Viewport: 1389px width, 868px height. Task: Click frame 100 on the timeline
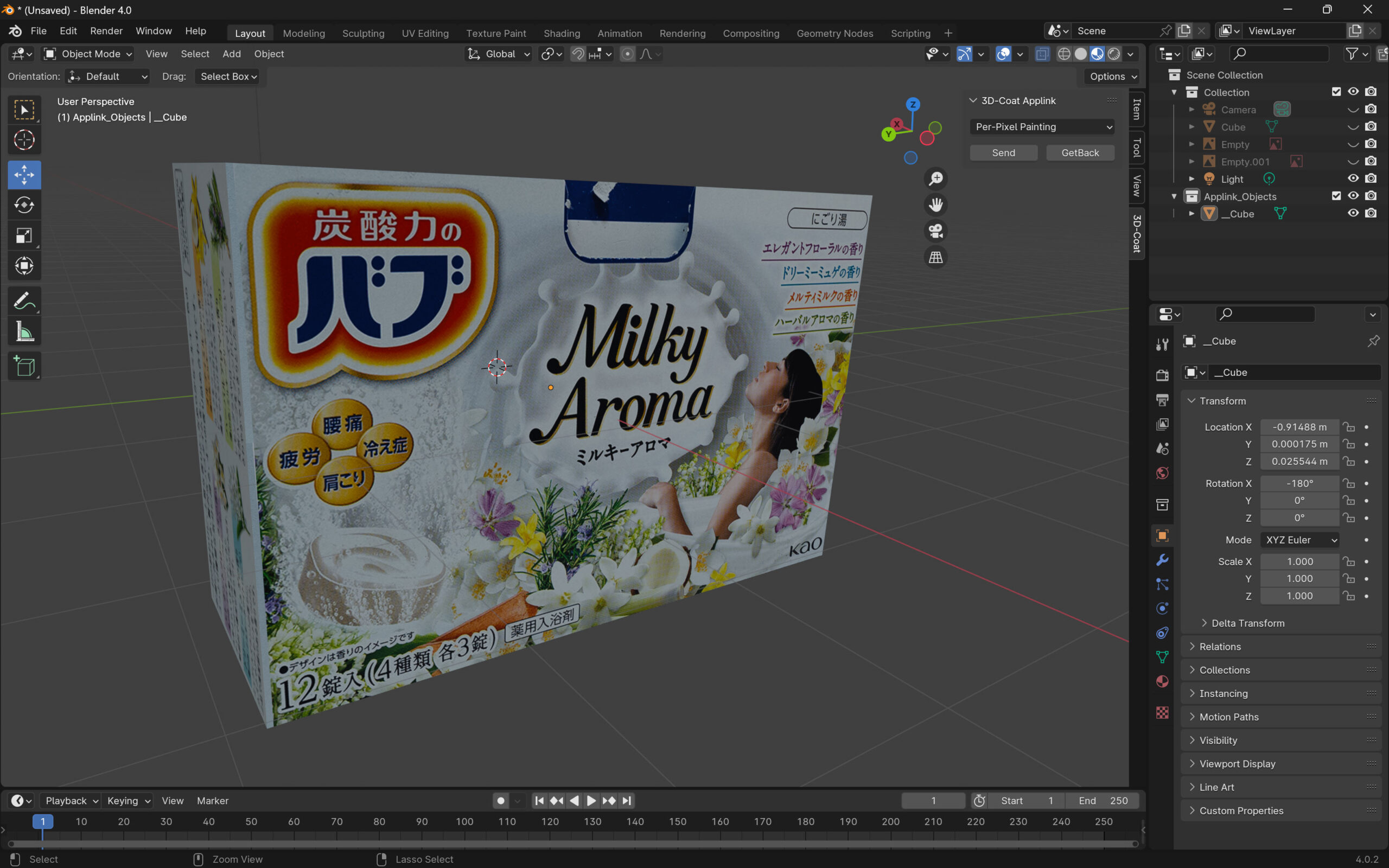coord(464,822)
